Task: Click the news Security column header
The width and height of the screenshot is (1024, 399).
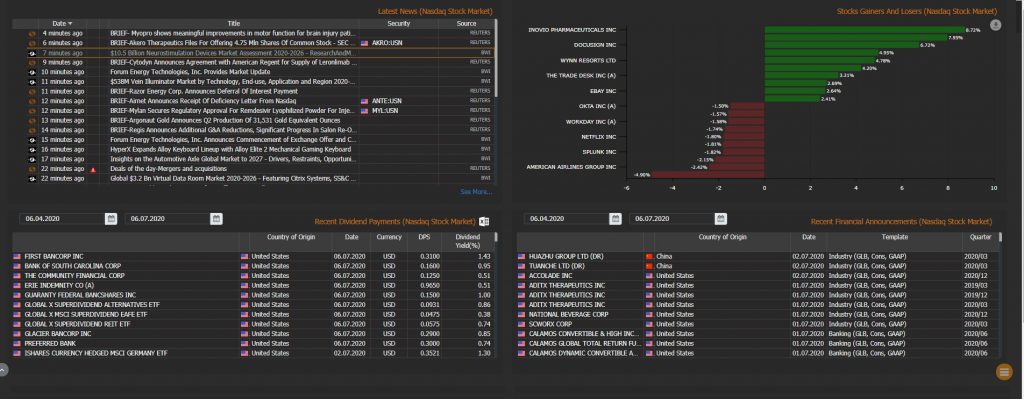Action: coord(398,24)
